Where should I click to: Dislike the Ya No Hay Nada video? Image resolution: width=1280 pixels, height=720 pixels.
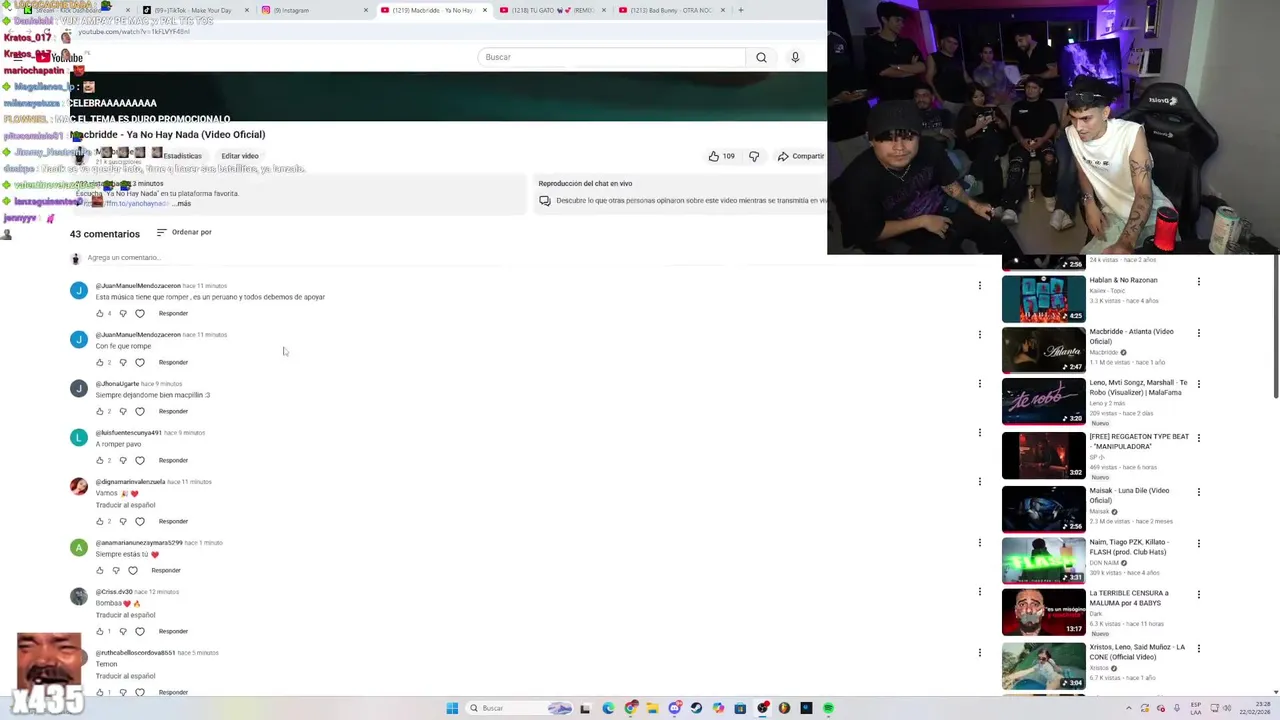pos(754,156)
